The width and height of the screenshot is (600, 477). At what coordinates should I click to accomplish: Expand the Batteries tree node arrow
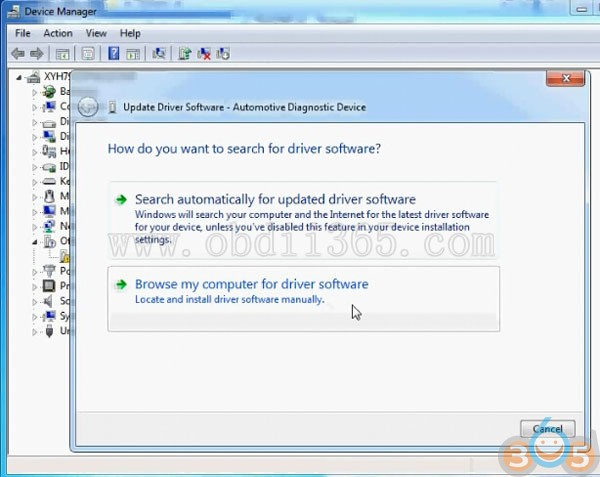pyautogui.click(x=34, y=92)
